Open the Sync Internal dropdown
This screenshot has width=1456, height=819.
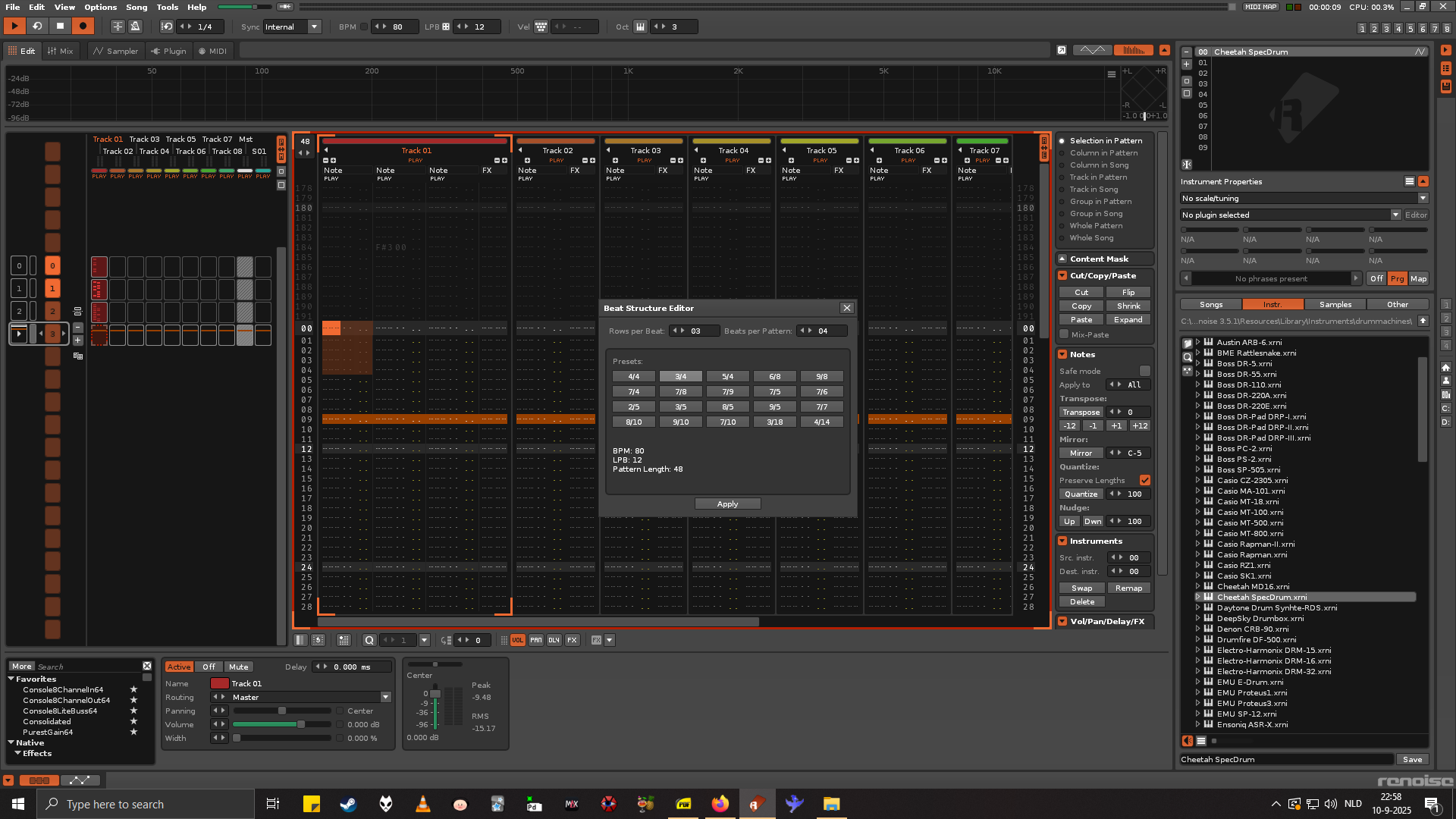point(314,27)
